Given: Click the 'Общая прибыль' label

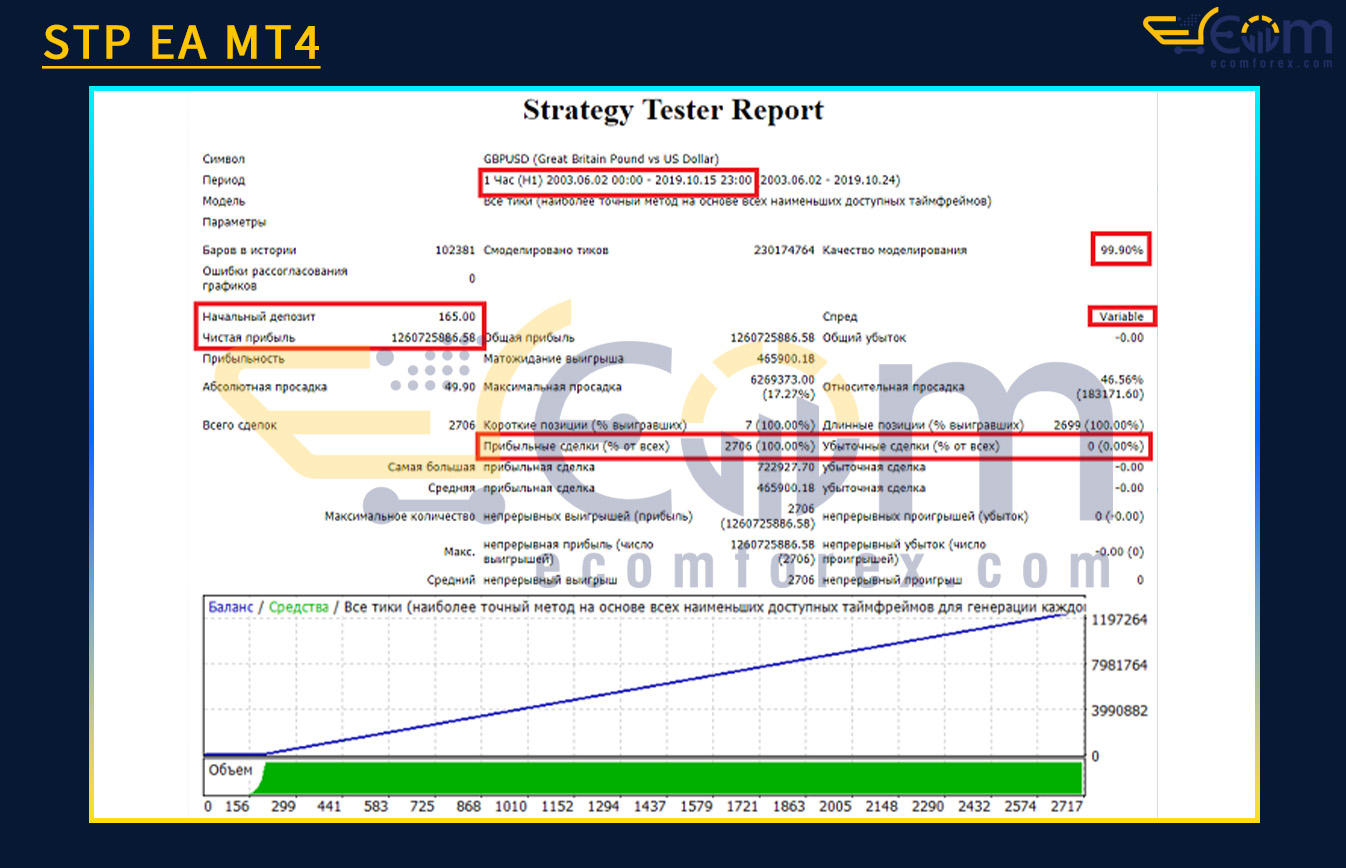Looking at the screenshot, I should [x=529, y=337].
